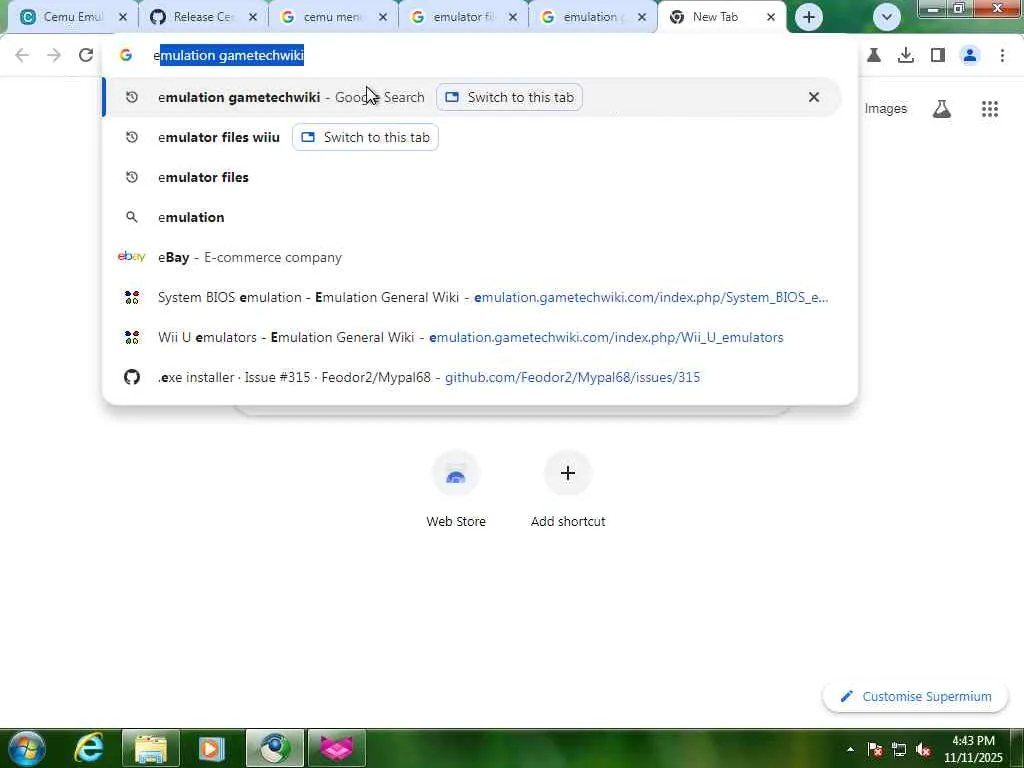Open the experiments flask icon in the toolbar
This screenshot has width=1024, height=768.
coord(874,56)
